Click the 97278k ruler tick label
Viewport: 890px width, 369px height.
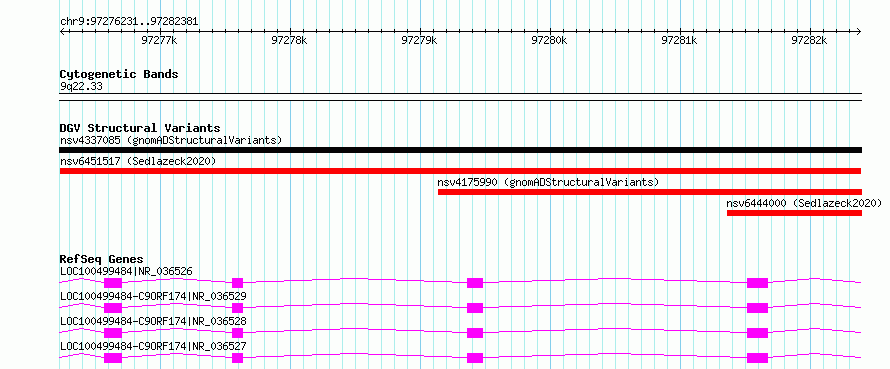click(289, 40)
